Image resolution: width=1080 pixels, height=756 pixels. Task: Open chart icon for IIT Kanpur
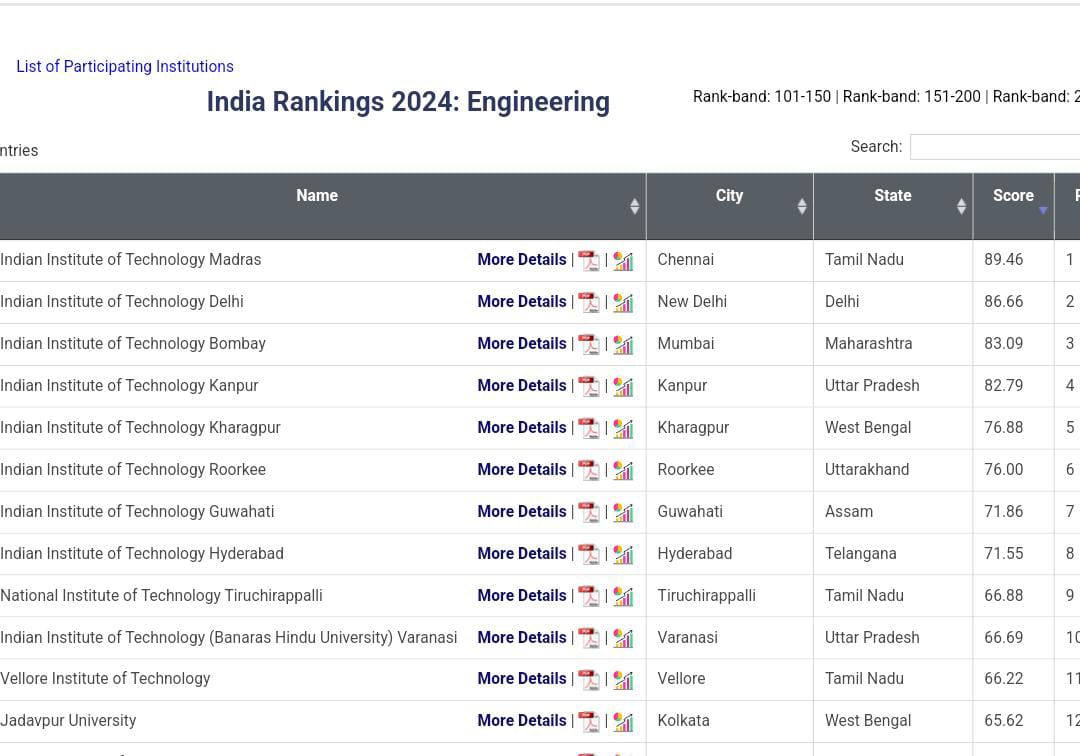point(623,387)
